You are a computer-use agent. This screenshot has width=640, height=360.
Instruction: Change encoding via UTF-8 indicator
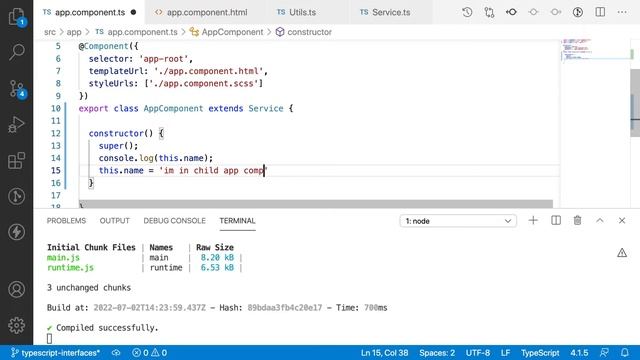click(478, 353)
